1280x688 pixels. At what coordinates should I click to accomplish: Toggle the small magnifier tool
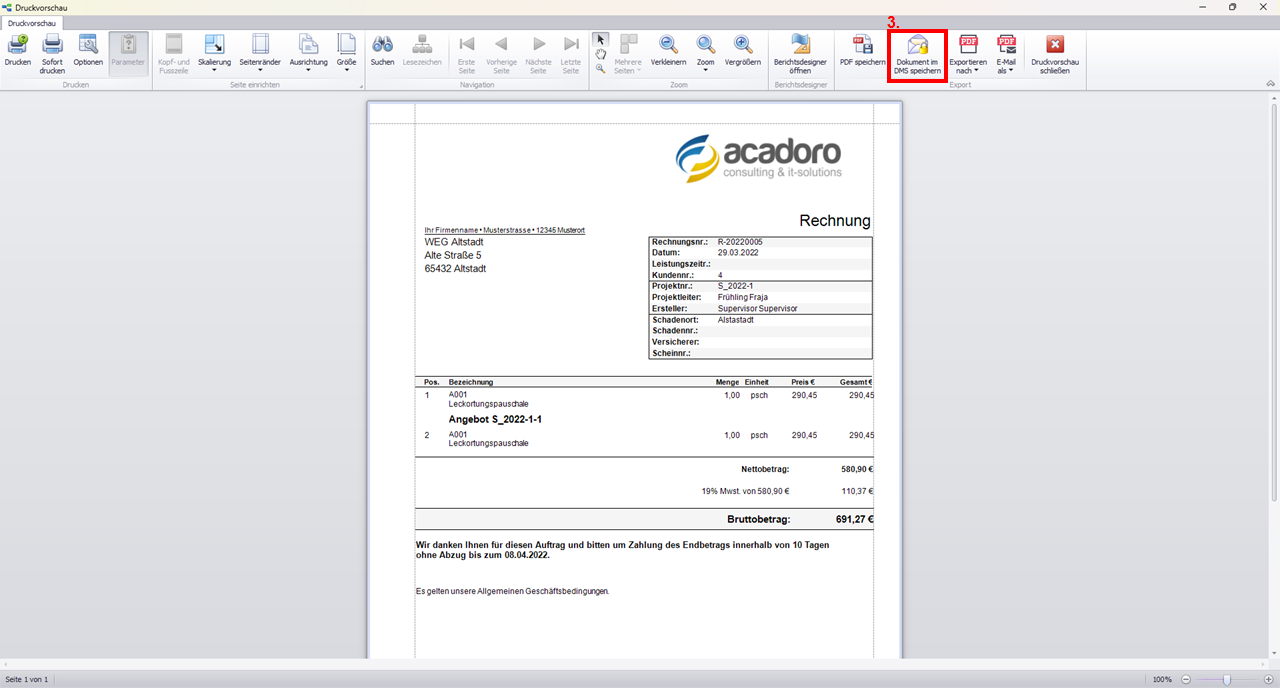click(x=600, y=69)
